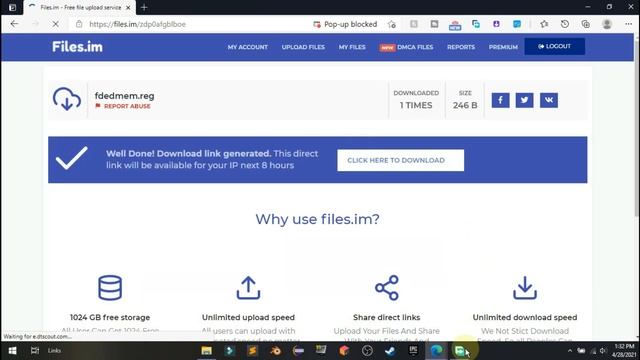Click the Unlimited upload speed arrow icon
640x360 pixels.
[248, 288]
